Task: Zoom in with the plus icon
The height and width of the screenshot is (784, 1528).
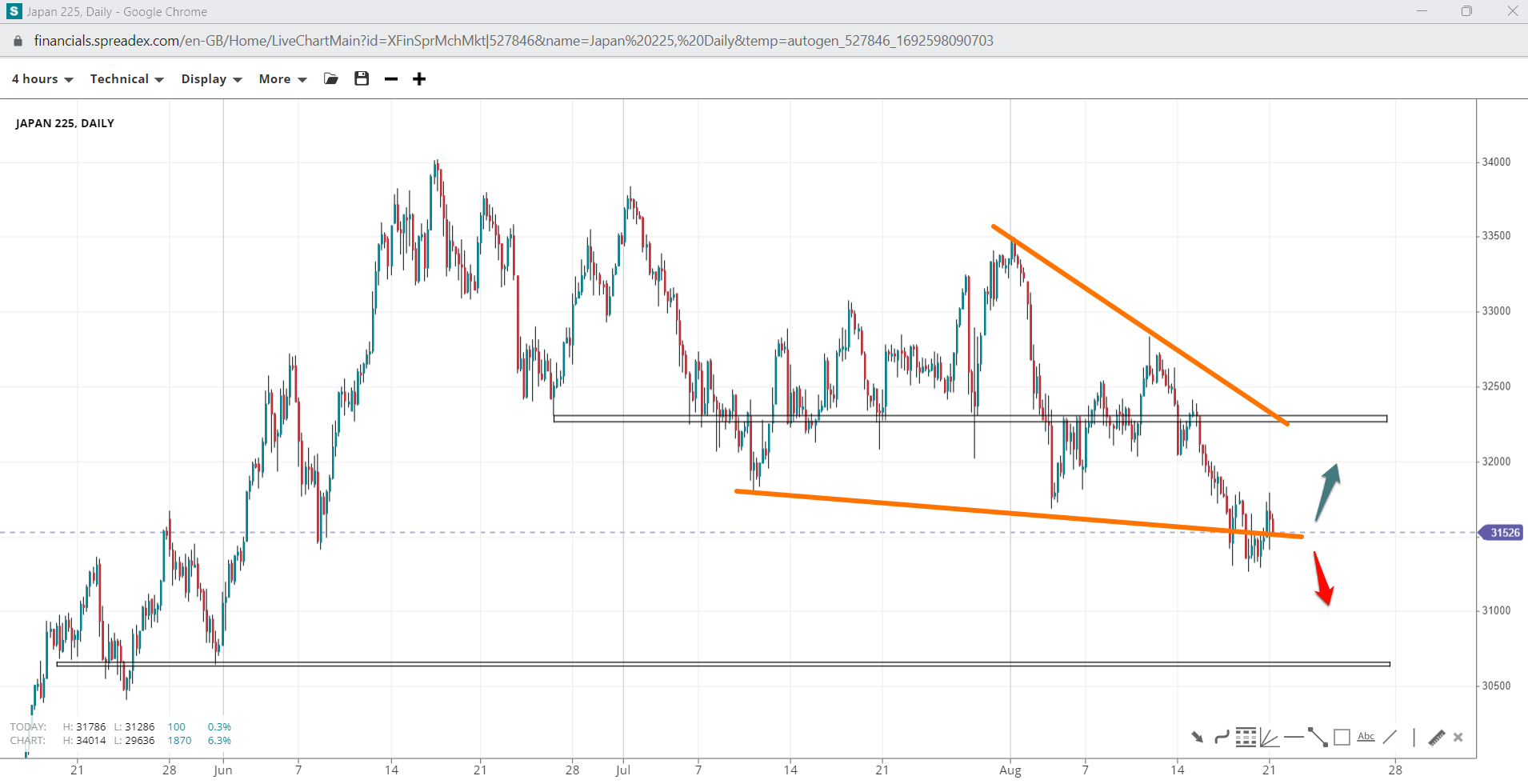Action: pyautogui.click(x=419, y=78)
